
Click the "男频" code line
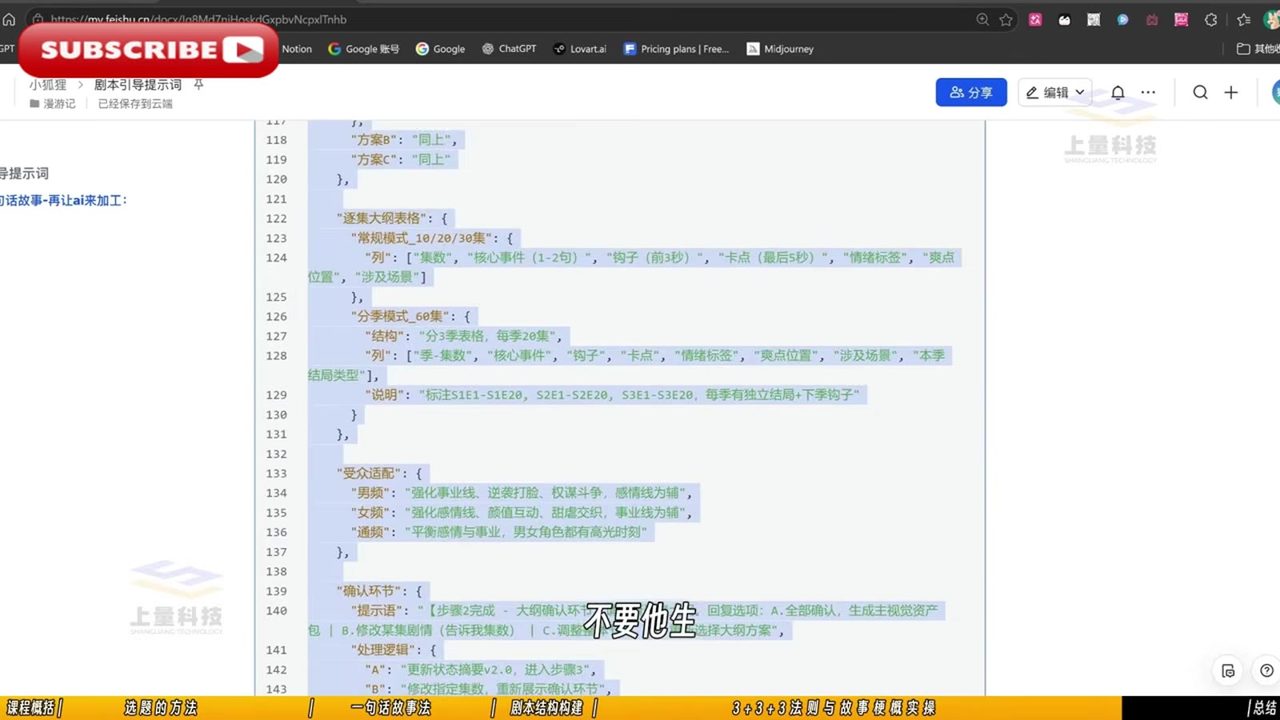pyautogui.click(x=521, y=493)
